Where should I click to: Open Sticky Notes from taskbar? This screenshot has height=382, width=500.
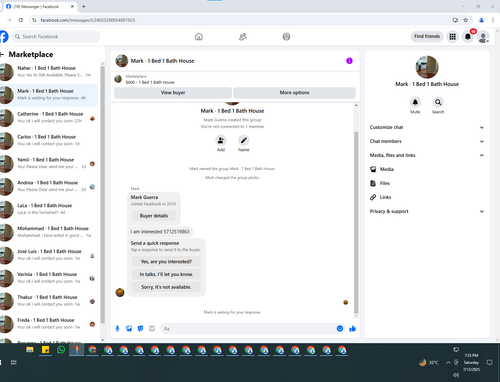tap(45, 350)
